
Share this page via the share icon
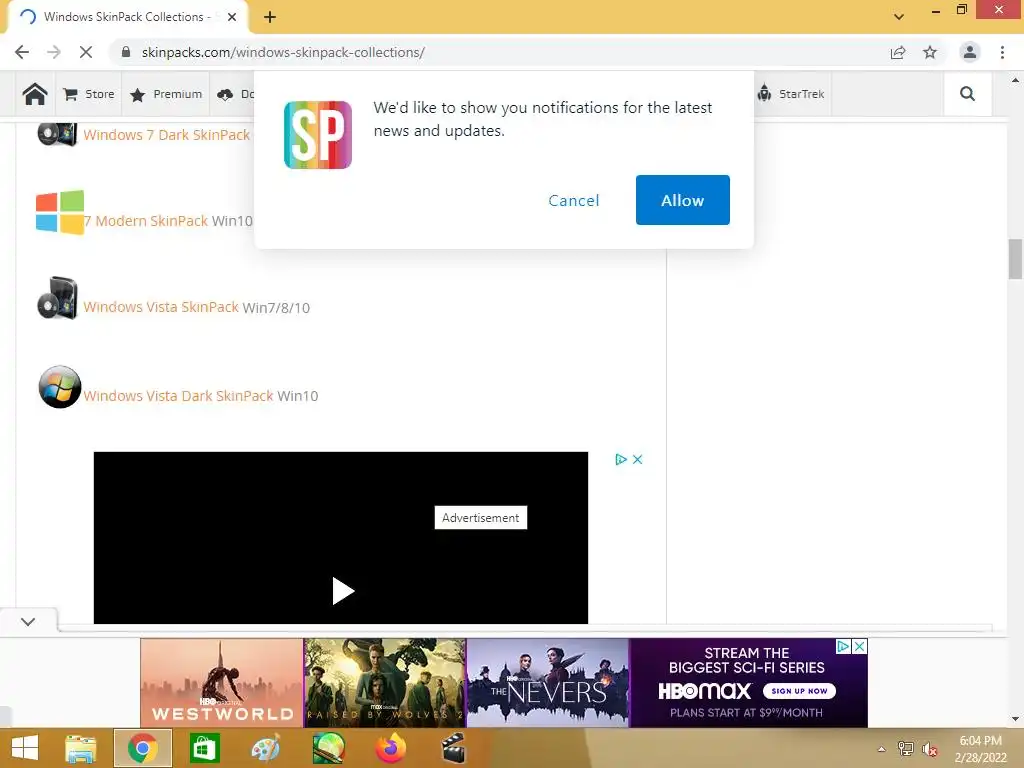[x=898, y=52]
